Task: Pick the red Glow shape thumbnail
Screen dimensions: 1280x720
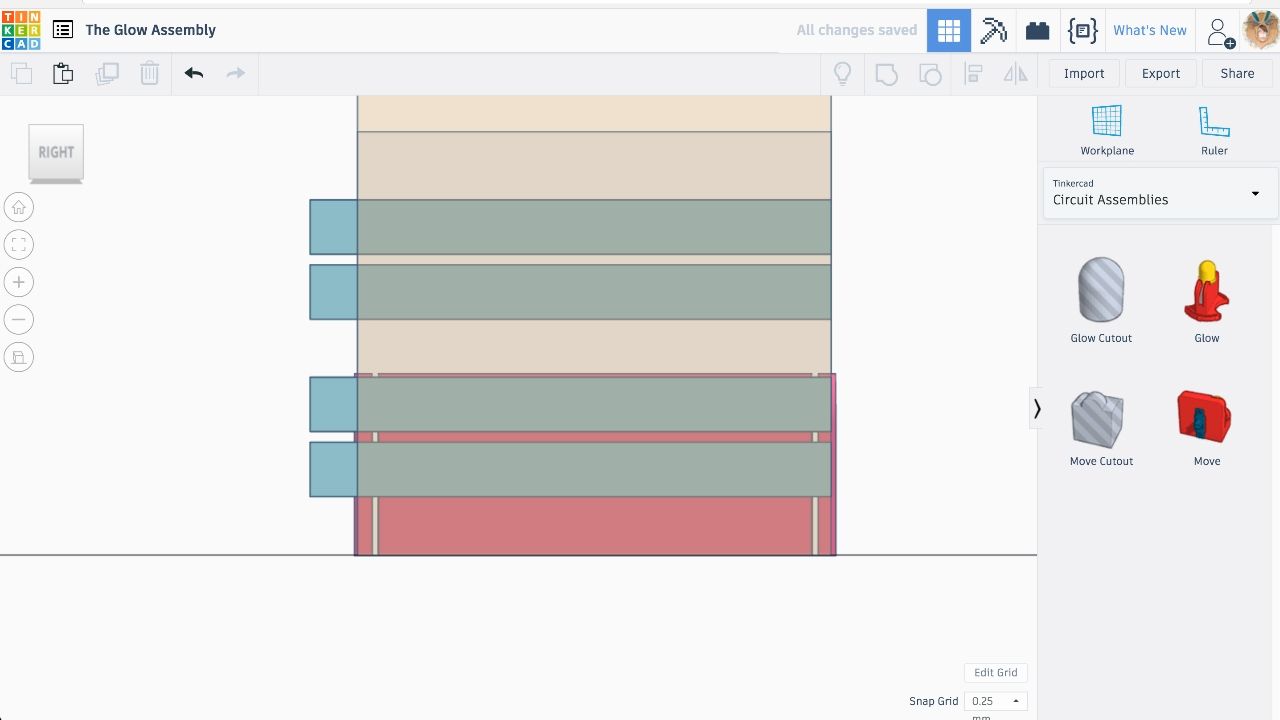Action: [1207, 292]
